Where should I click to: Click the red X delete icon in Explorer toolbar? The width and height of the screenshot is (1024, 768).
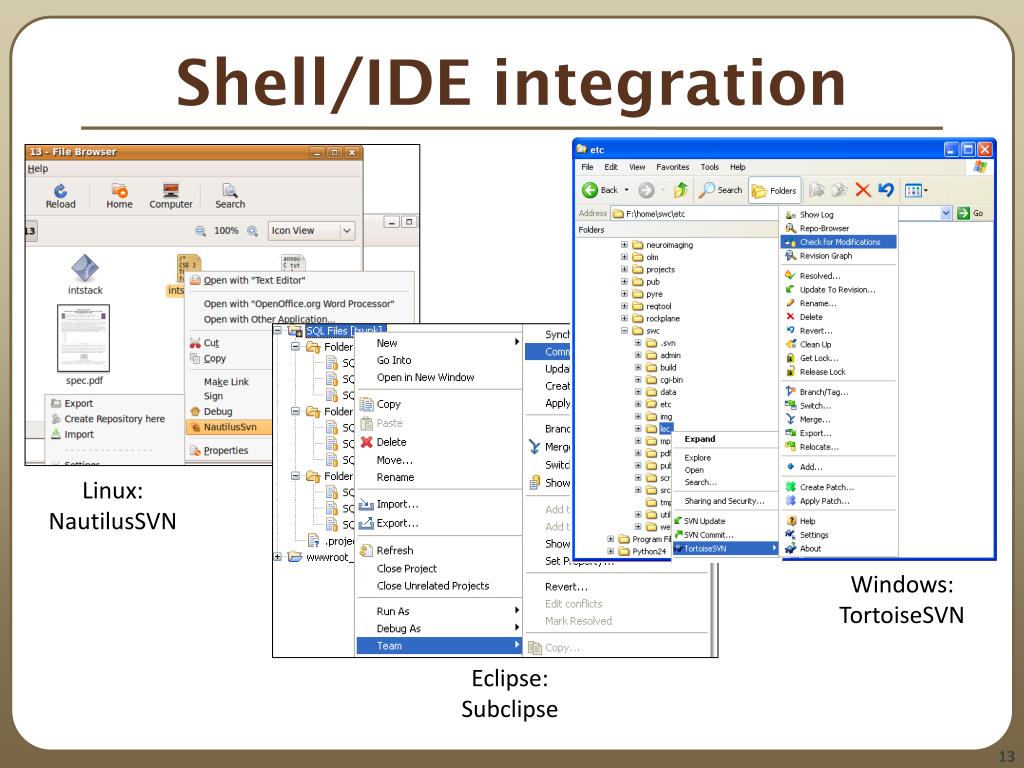click(863, 190)
